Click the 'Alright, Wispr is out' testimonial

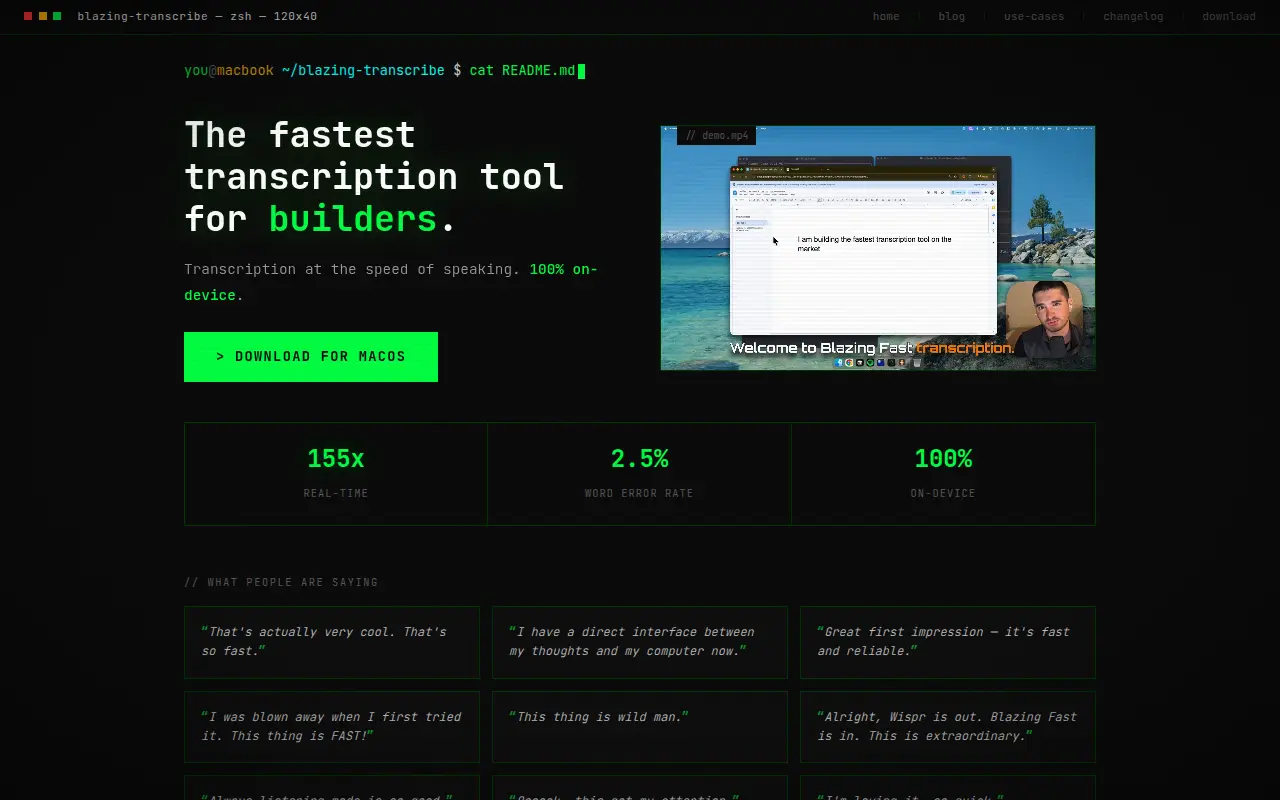[948, 727]
